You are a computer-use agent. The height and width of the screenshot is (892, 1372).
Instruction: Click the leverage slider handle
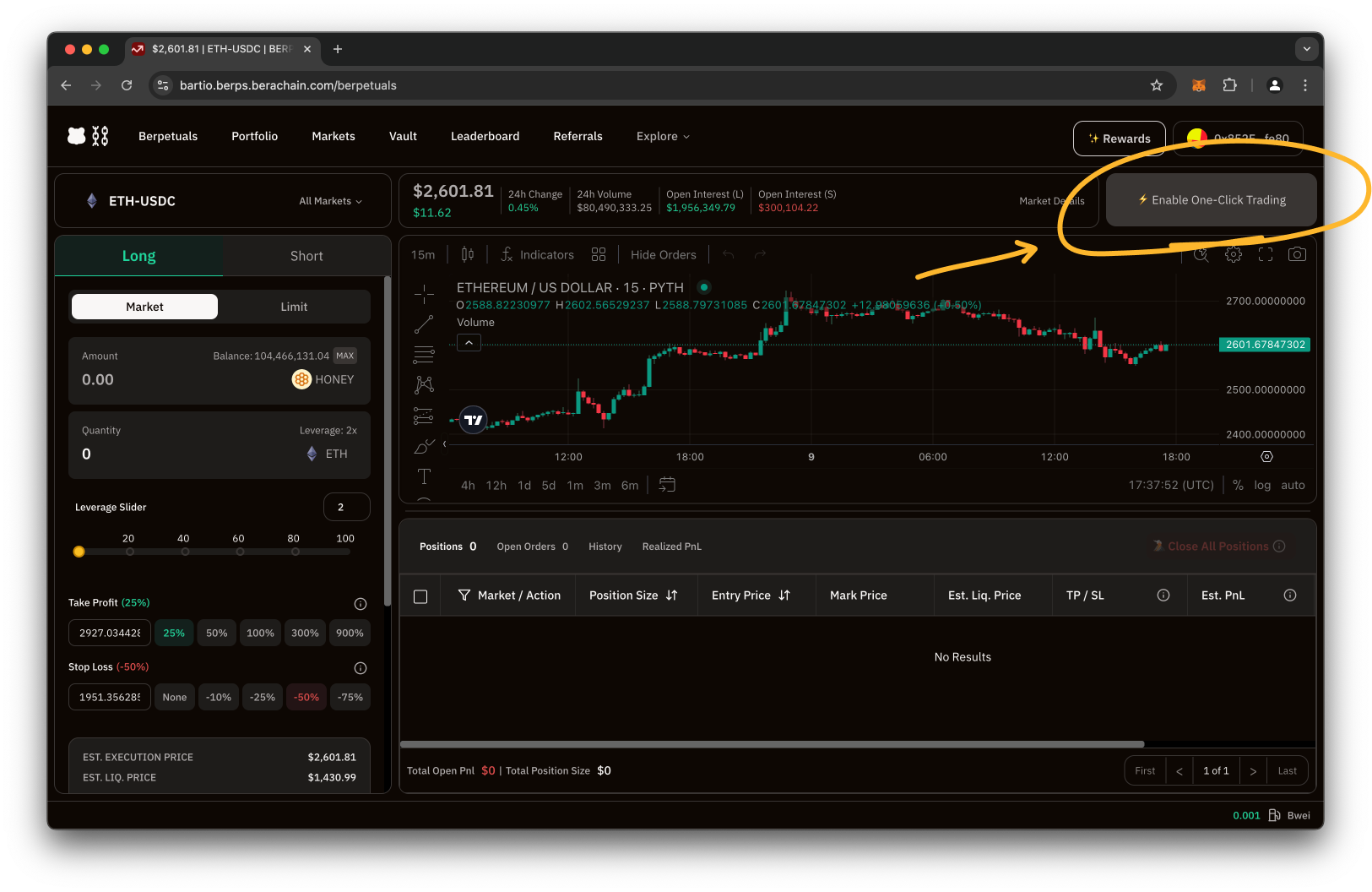pyautogui.click(x=79, y=552)
